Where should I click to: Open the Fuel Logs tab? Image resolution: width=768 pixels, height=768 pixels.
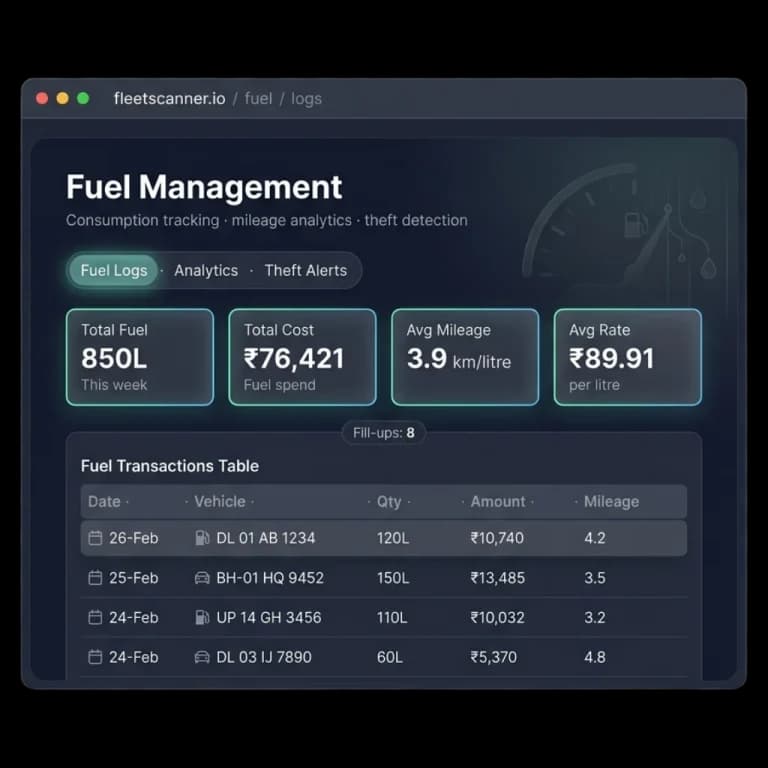click(114, 270)
